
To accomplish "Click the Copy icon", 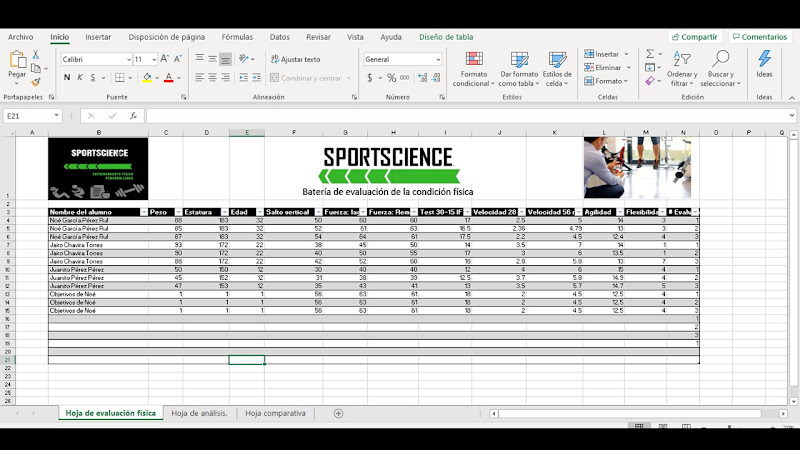I will (x=36, y=68).
